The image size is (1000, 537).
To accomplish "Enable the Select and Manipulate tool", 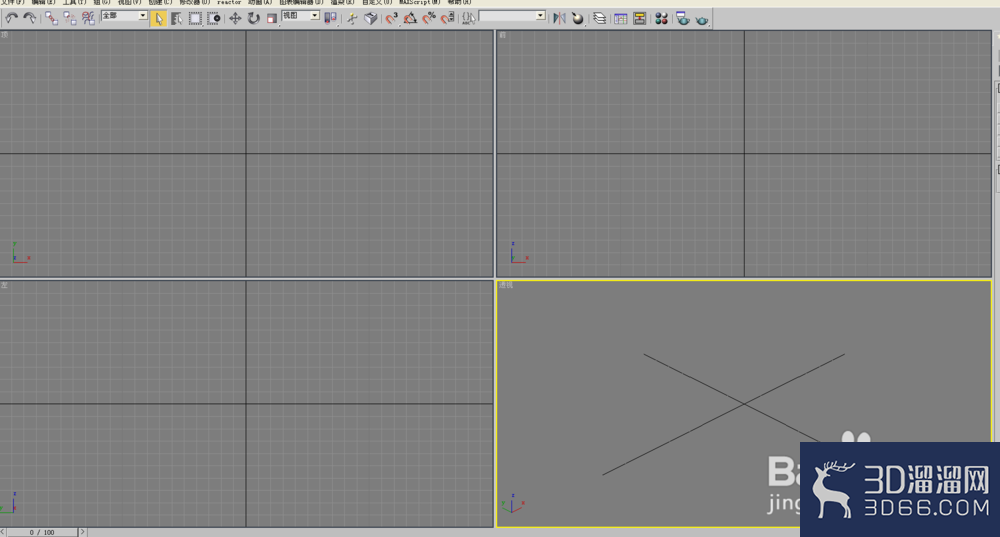I will coord(352,18).
